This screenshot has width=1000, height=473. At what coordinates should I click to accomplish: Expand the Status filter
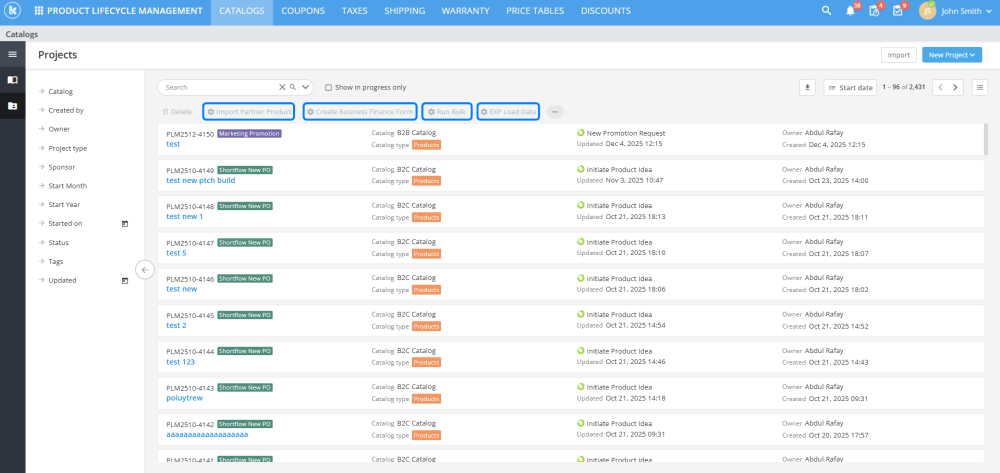click(x=54, y=242)
